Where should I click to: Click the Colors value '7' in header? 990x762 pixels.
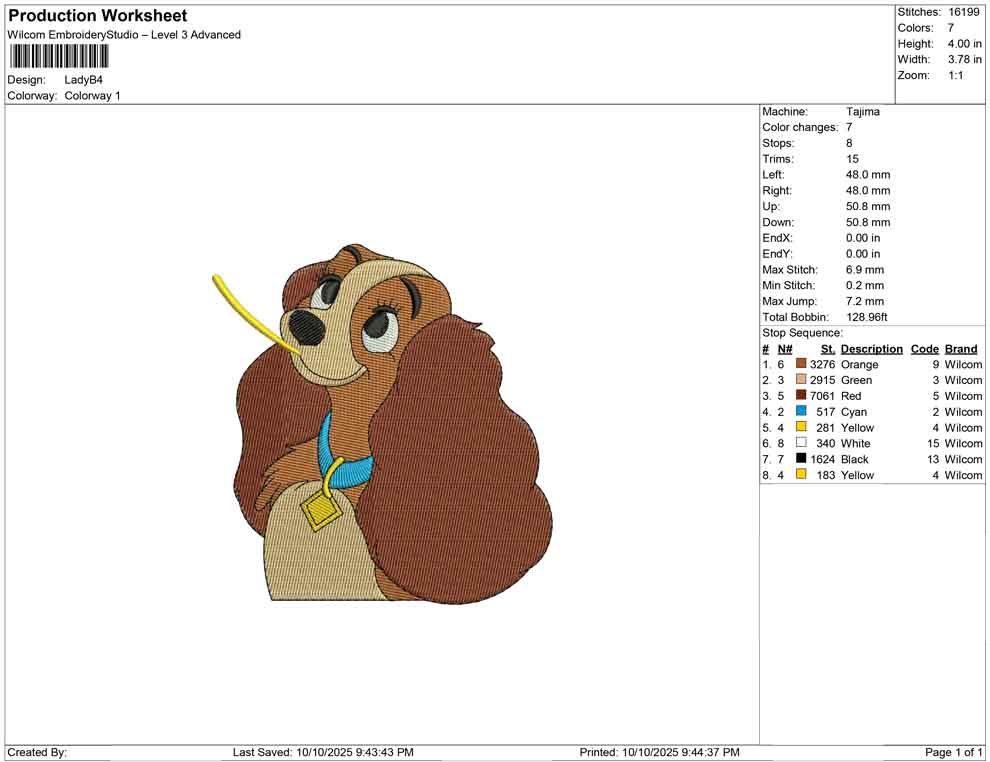(951, 28)
